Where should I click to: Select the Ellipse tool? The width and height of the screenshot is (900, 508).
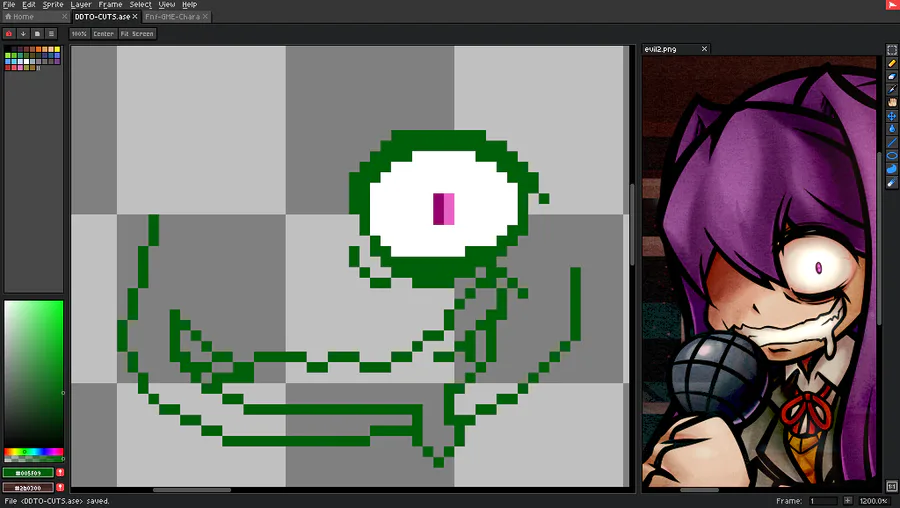(x=891, y=156)
